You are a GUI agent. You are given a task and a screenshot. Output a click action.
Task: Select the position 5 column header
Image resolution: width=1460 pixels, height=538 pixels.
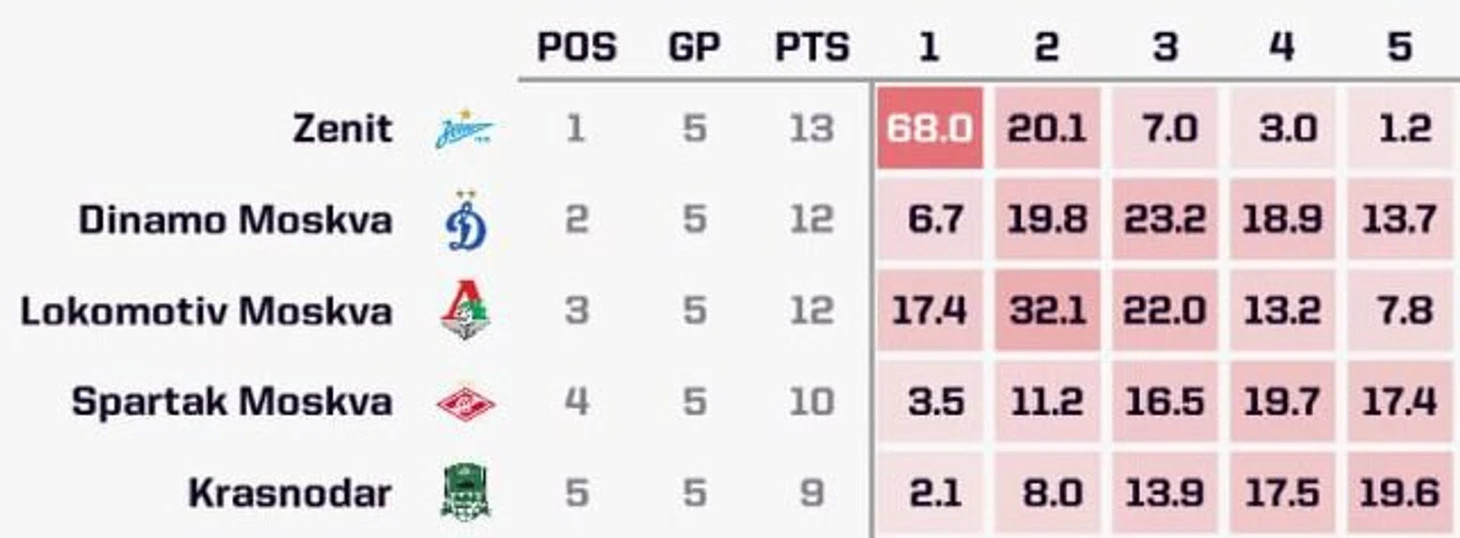pyautogui.click(x=1400, y=47)
